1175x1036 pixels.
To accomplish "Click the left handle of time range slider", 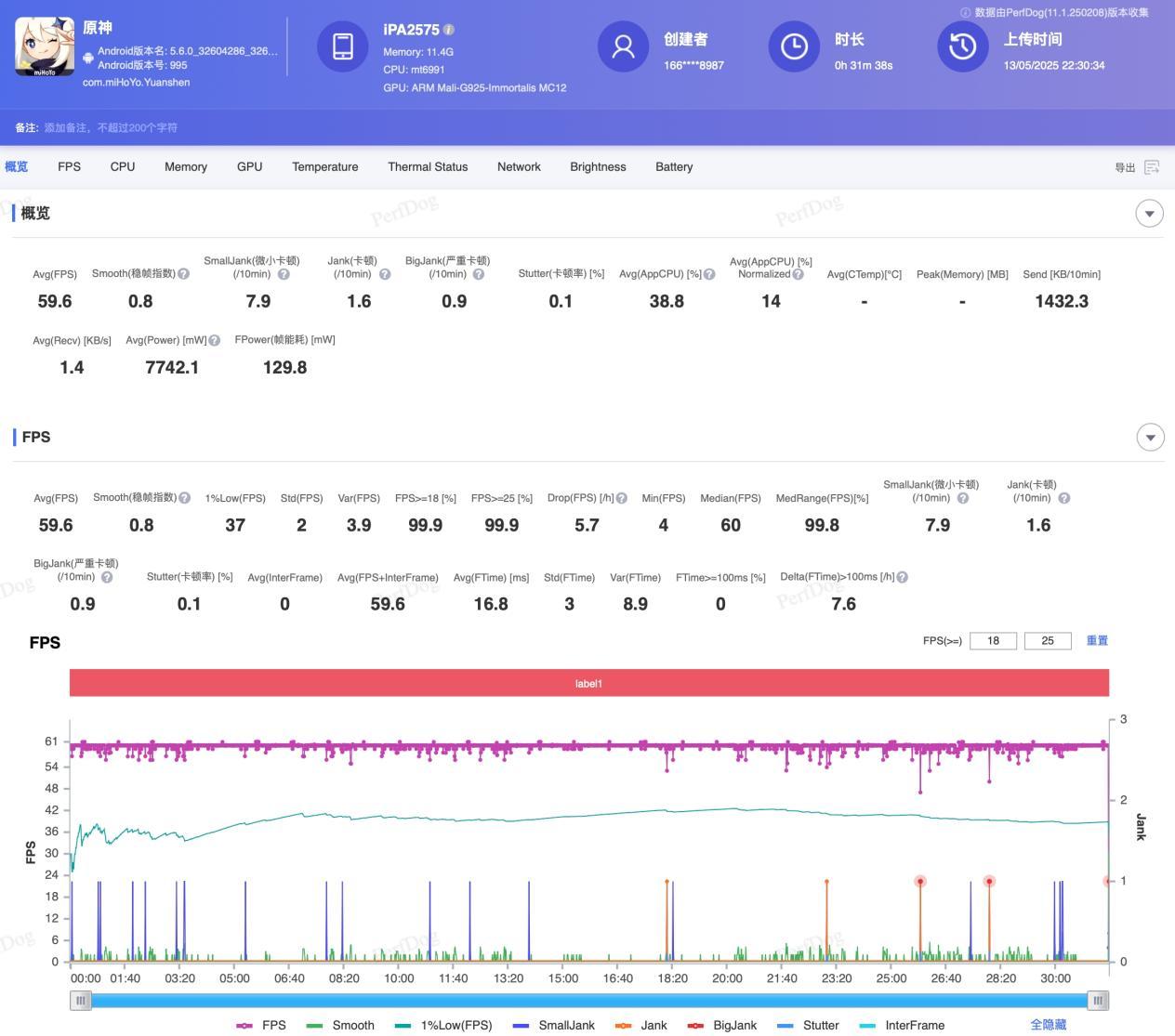I will (81, 1001).
